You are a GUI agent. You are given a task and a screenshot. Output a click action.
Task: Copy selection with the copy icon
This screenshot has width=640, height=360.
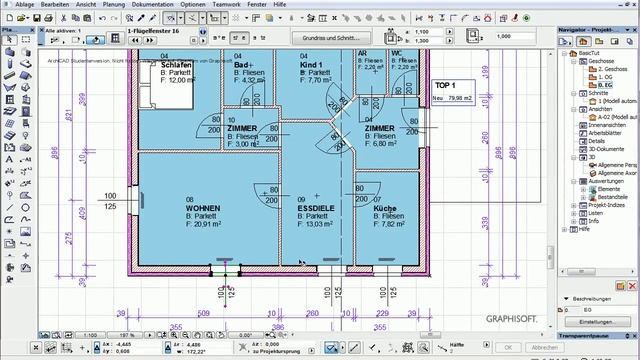76,18
